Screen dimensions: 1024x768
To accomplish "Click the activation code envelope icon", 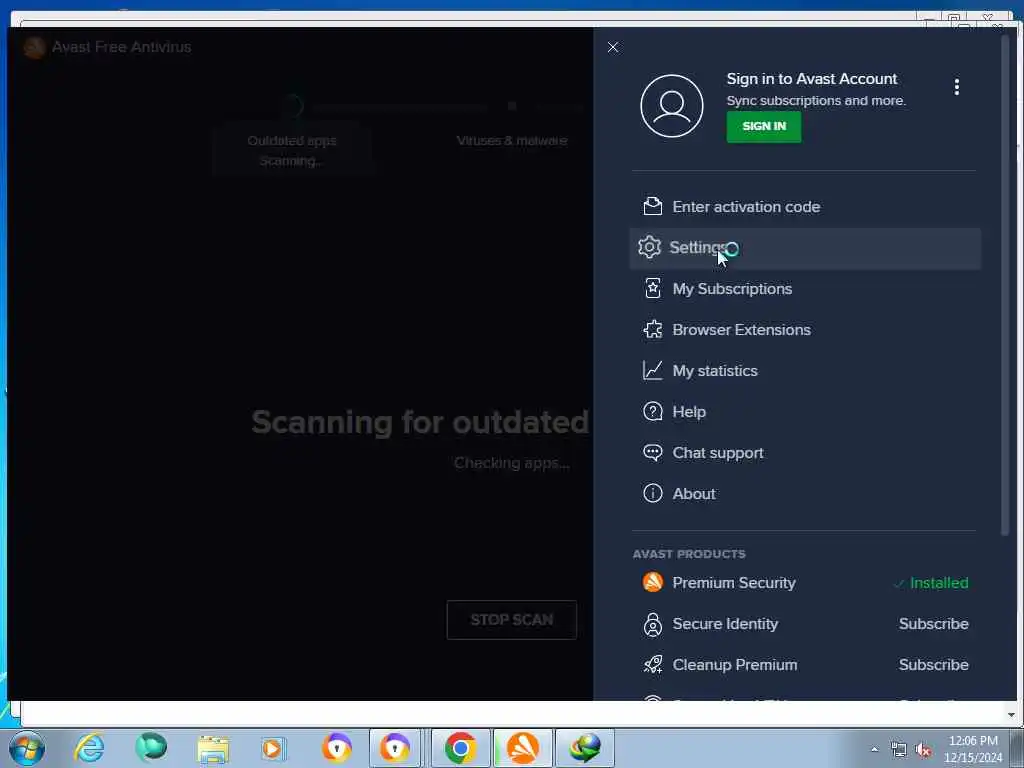I will click(x=652, y=206).
